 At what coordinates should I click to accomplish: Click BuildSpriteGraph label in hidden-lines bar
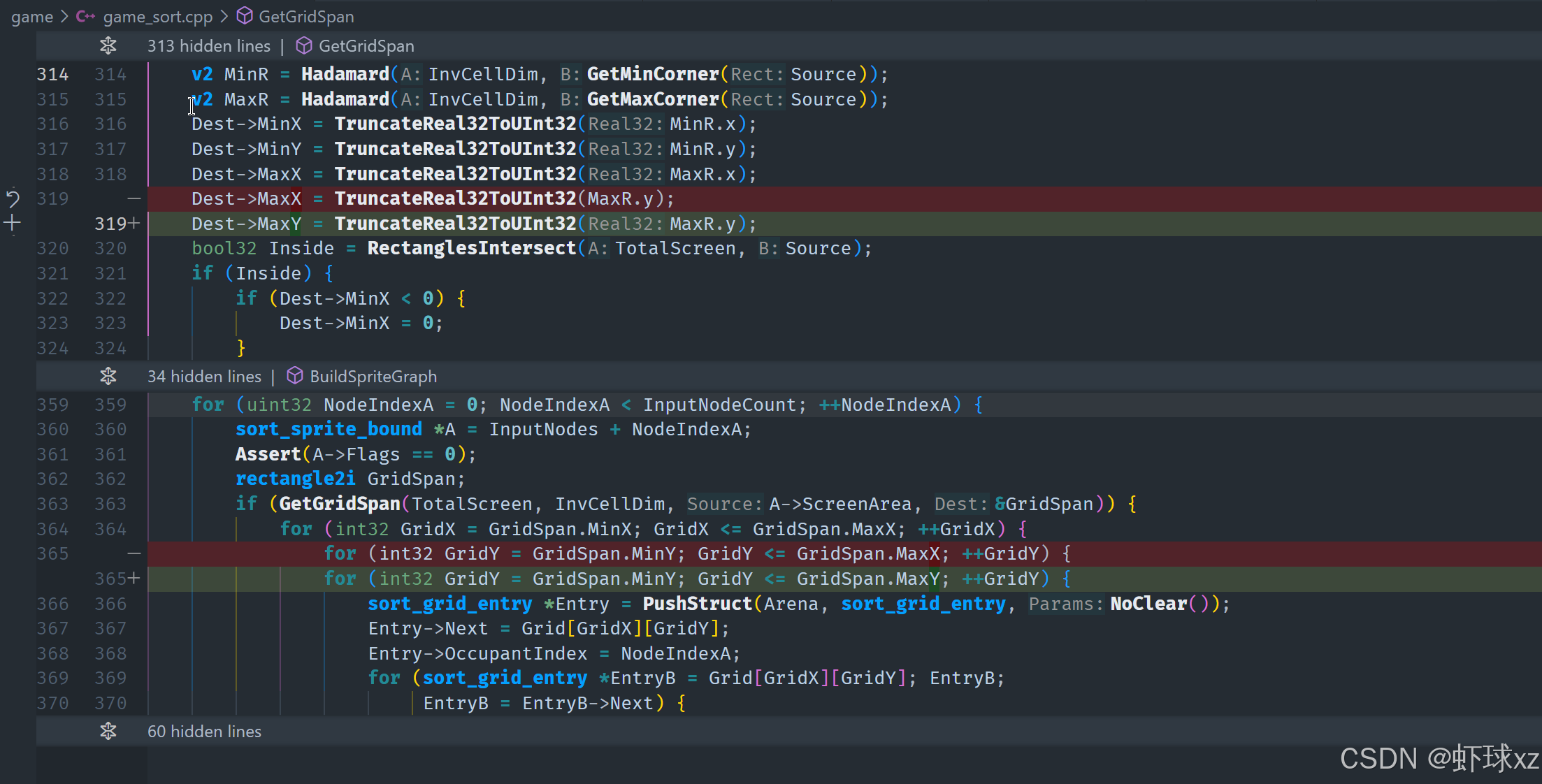coord(373,377)
